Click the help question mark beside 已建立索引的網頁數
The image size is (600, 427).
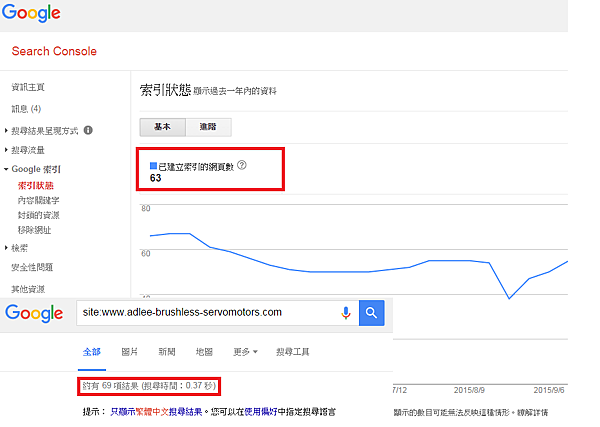point(242,165)
